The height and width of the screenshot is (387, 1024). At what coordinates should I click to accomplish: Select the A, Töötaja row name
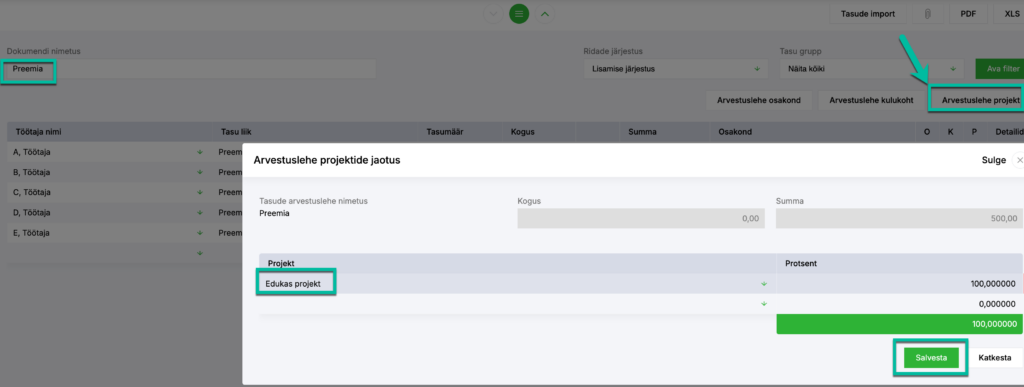tap(31, 152)
